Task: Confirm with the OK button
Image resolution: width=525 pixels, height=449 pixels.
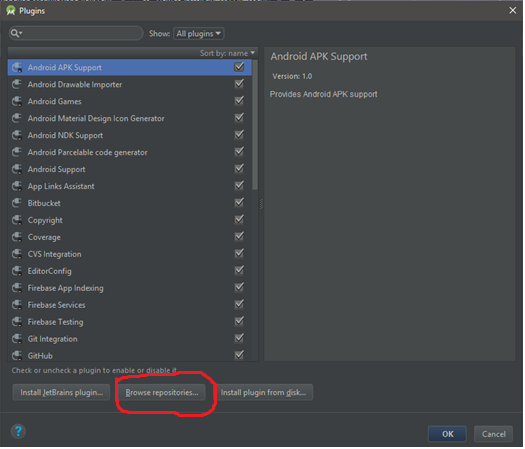Action: click(448, 435)
